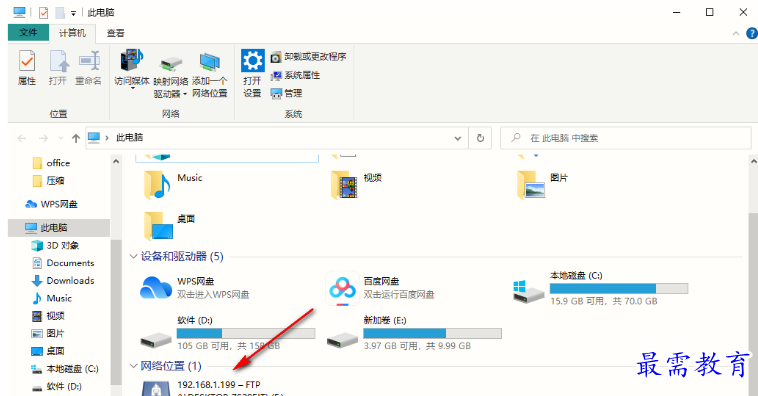Click the E: drive capacity bar
758x396 pixels.
tap(433, 333)
